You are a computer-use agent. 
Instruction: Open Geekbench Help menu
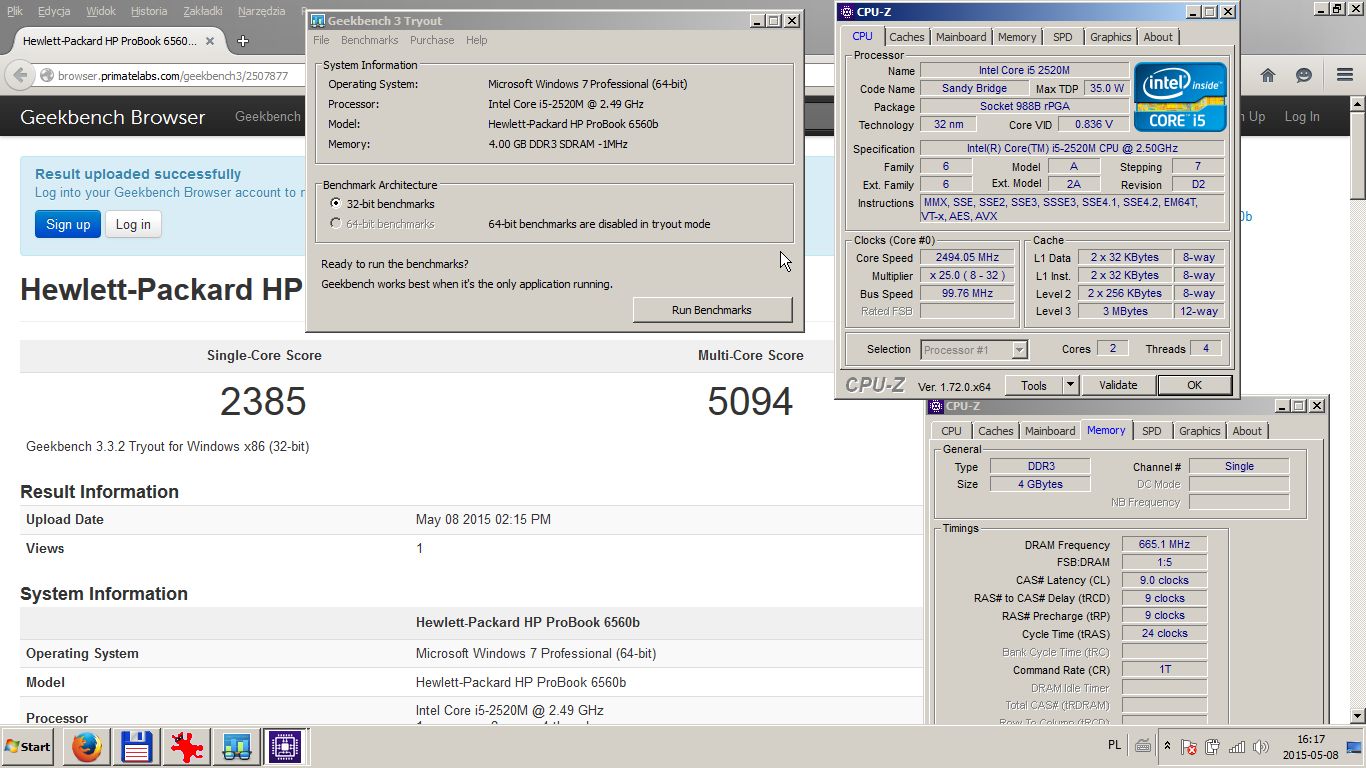(477, 40)
